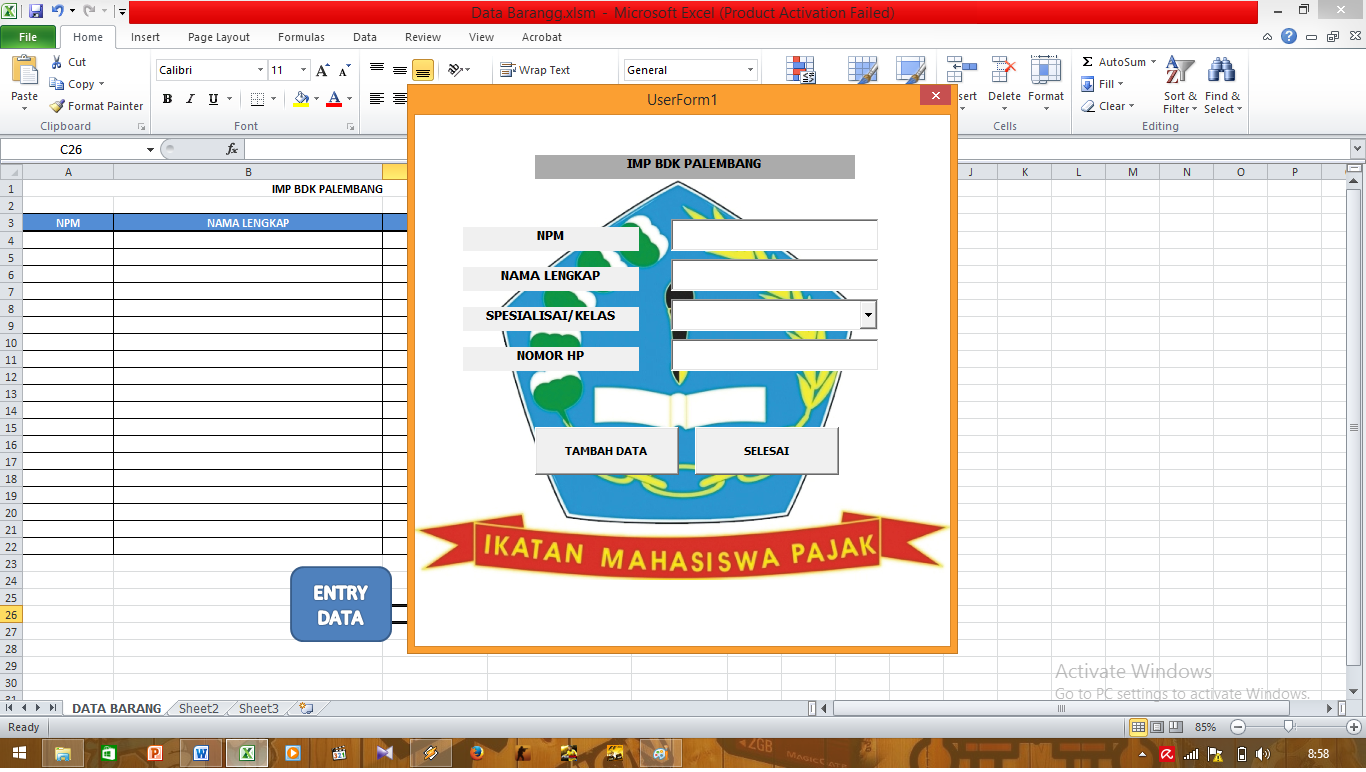Toggle Top Align in ribbon
This screenshot has width=1366, height=772.
(x=377, y=70)
